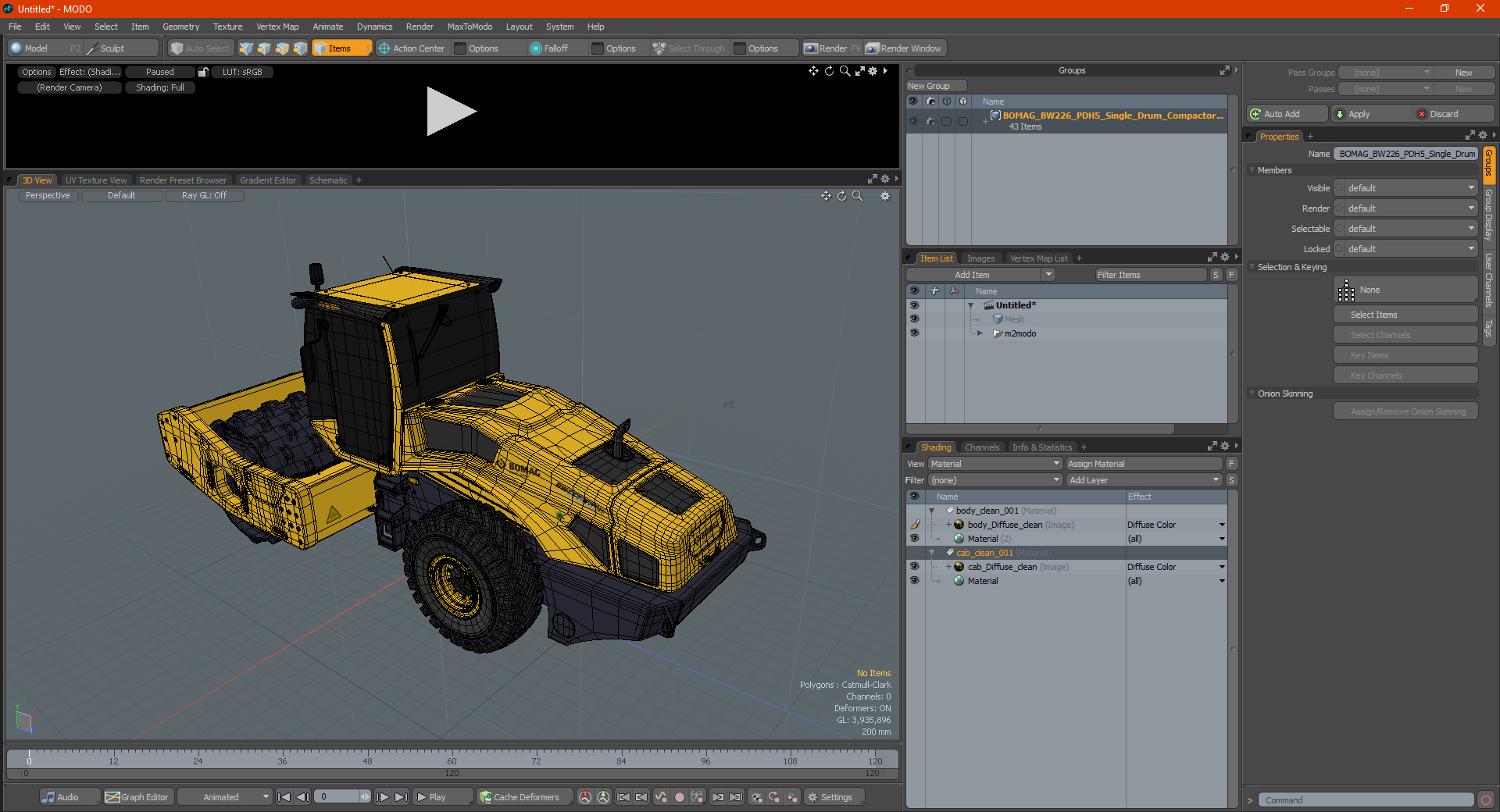The height and width of the screenshot is (812, 1500).
Task: Switch to Schematic tab
Action: [x=328, y=180]
